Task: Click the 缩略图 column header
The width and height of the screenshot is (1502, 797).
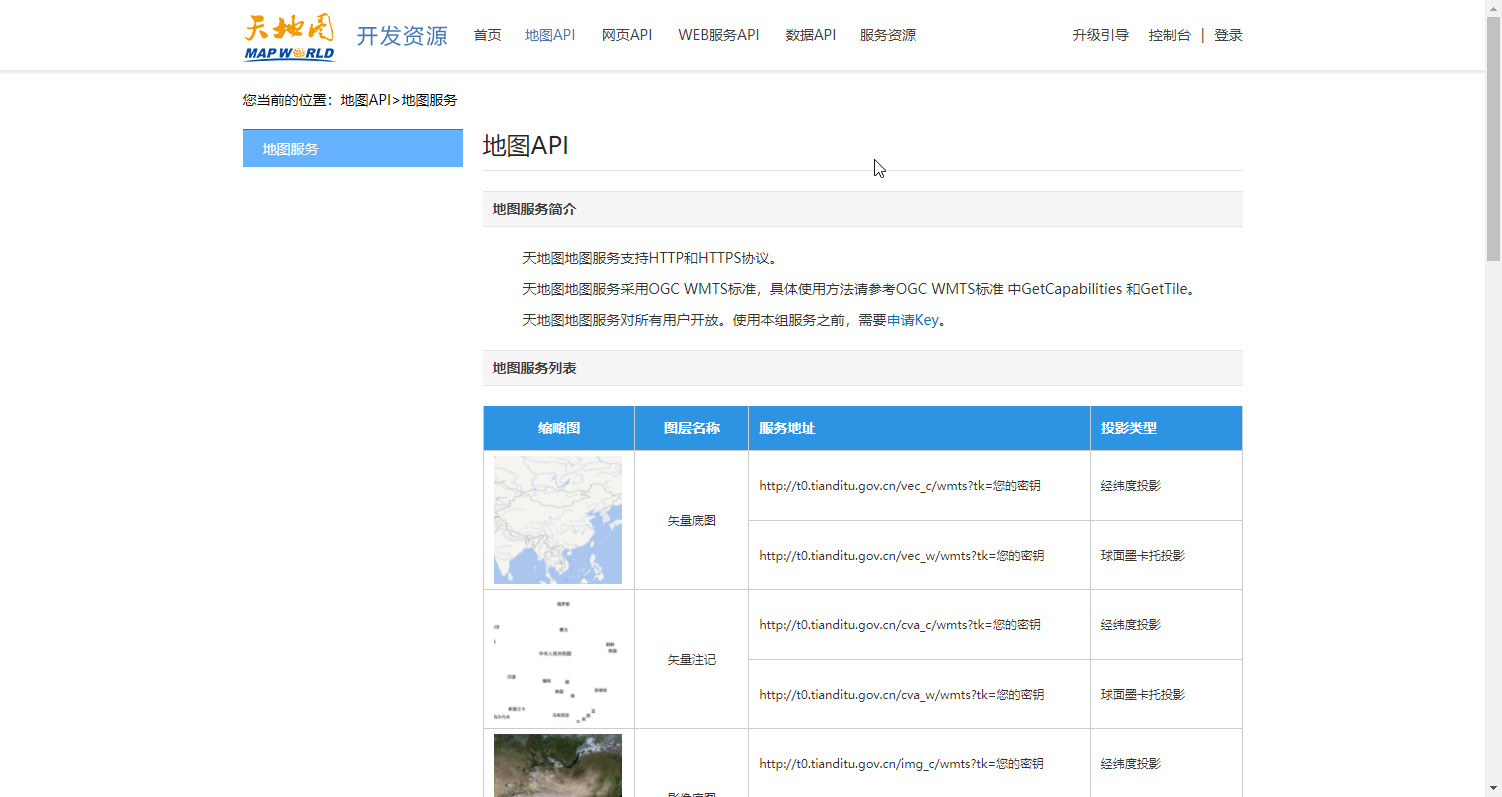Action: pos(559,428)
